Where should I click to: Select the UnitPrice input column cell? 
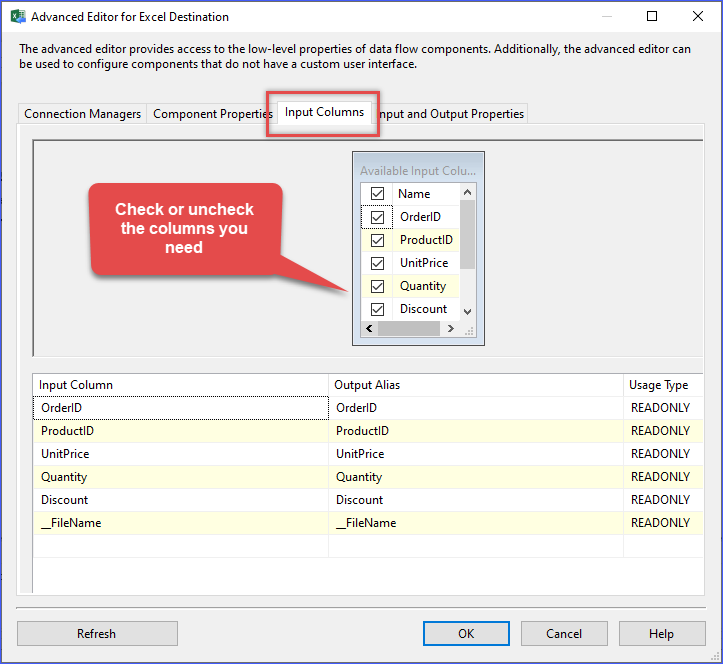point(181,454)
